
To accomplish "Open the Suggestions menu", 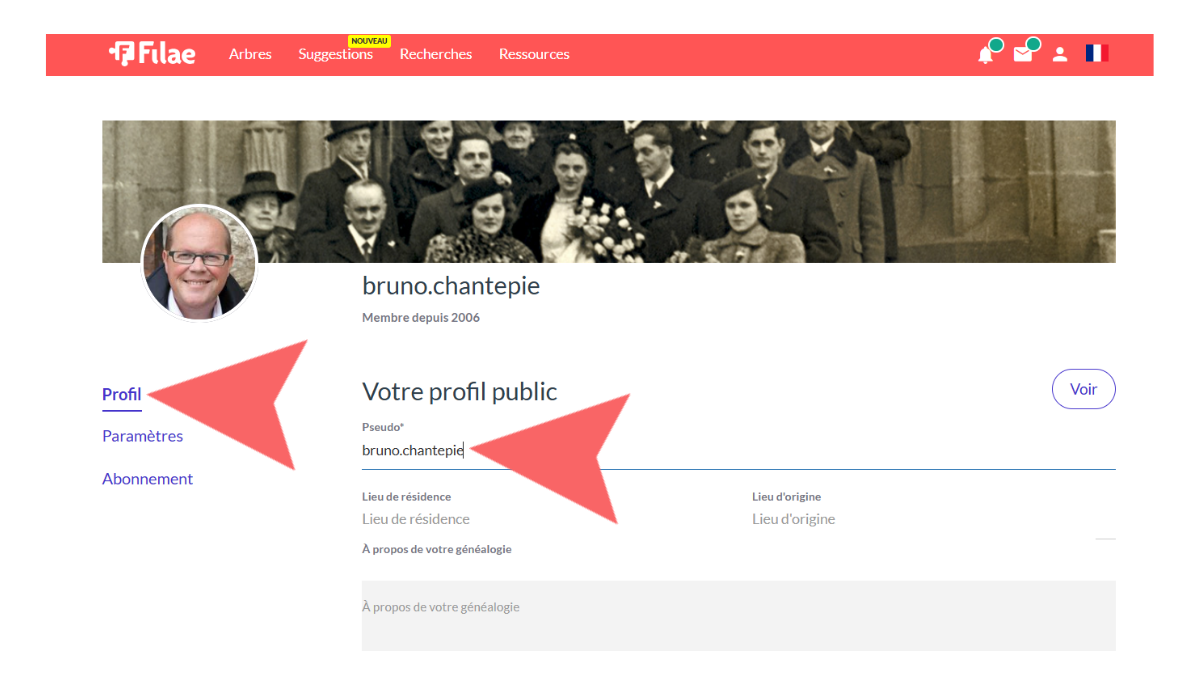I will coord(336,54).
